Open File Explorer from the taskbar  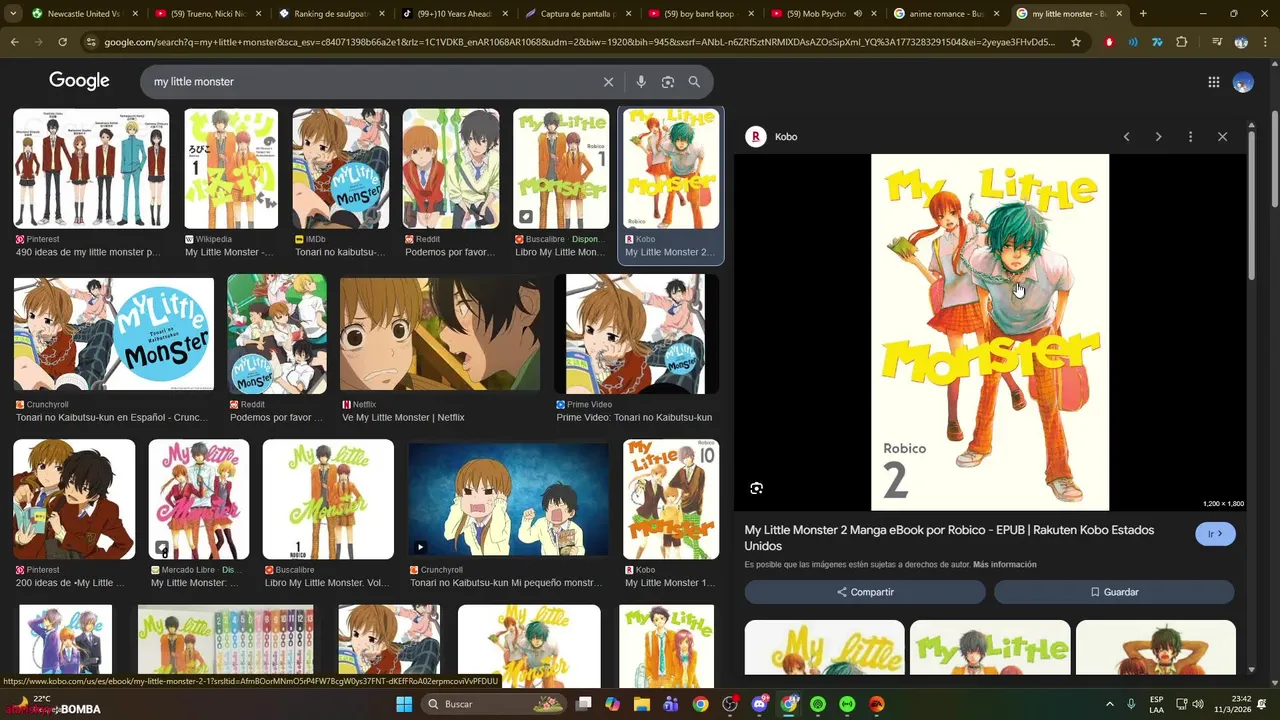click(642, 704)
